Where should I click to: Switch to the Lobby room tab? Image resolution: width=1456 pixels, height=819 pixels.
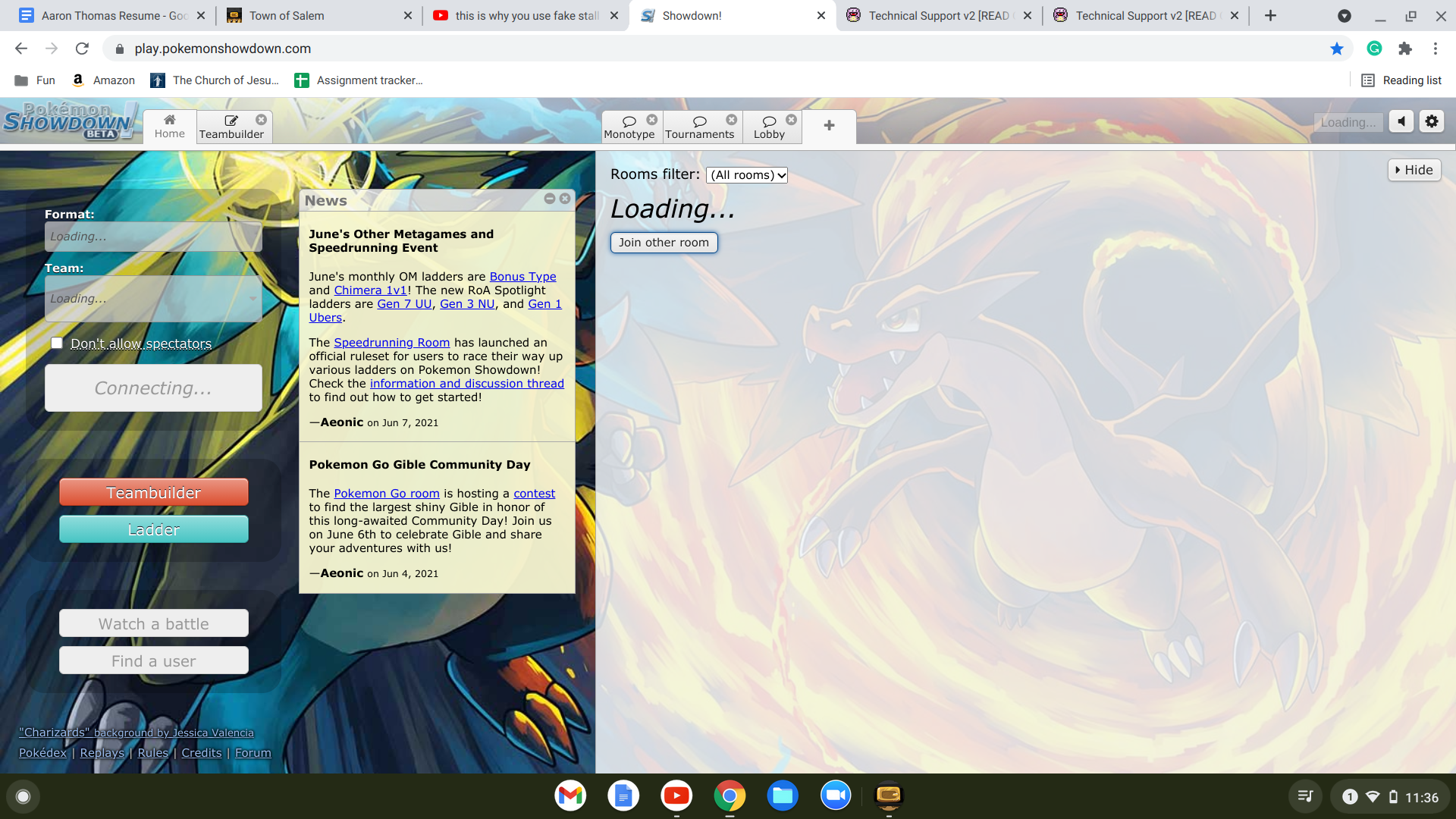(x=769, y=127)
